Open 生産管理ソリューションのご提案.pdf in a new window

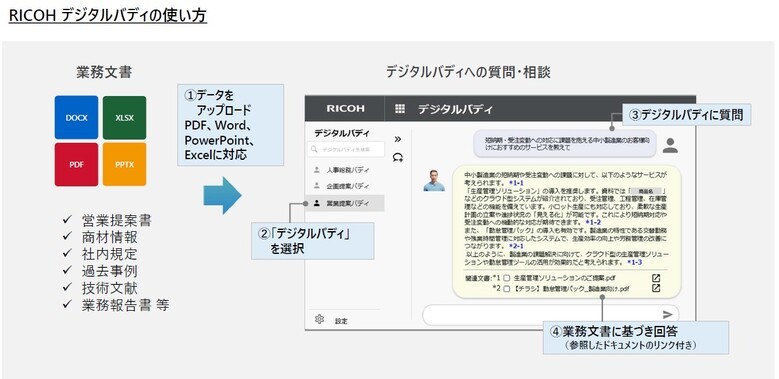pyautogui.click(x=656, y=278)
